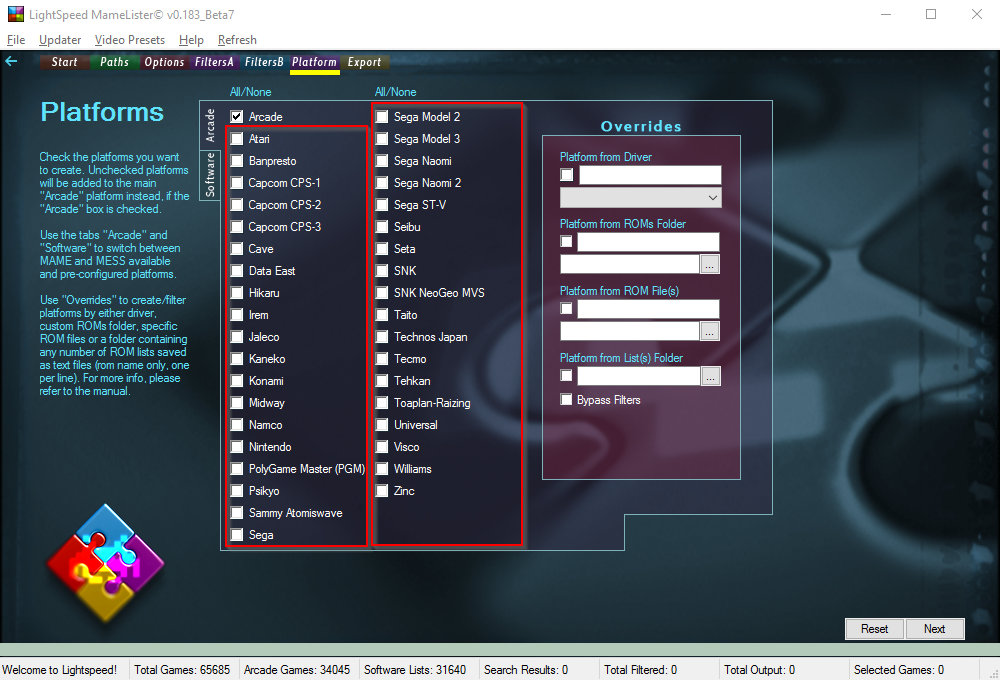
Task: Open the FiltersB tab
Action: (264, 62)
